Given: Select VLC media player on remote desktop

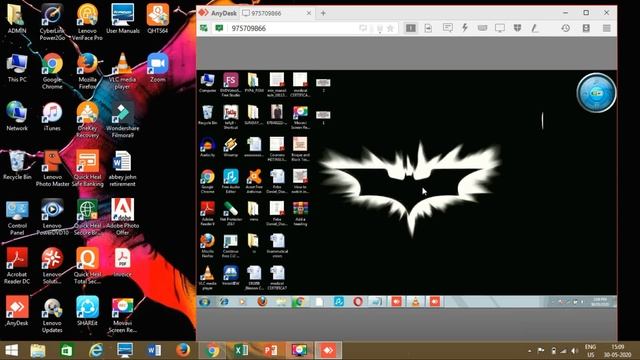Looking at the screenshot, I should coord(207,278).
